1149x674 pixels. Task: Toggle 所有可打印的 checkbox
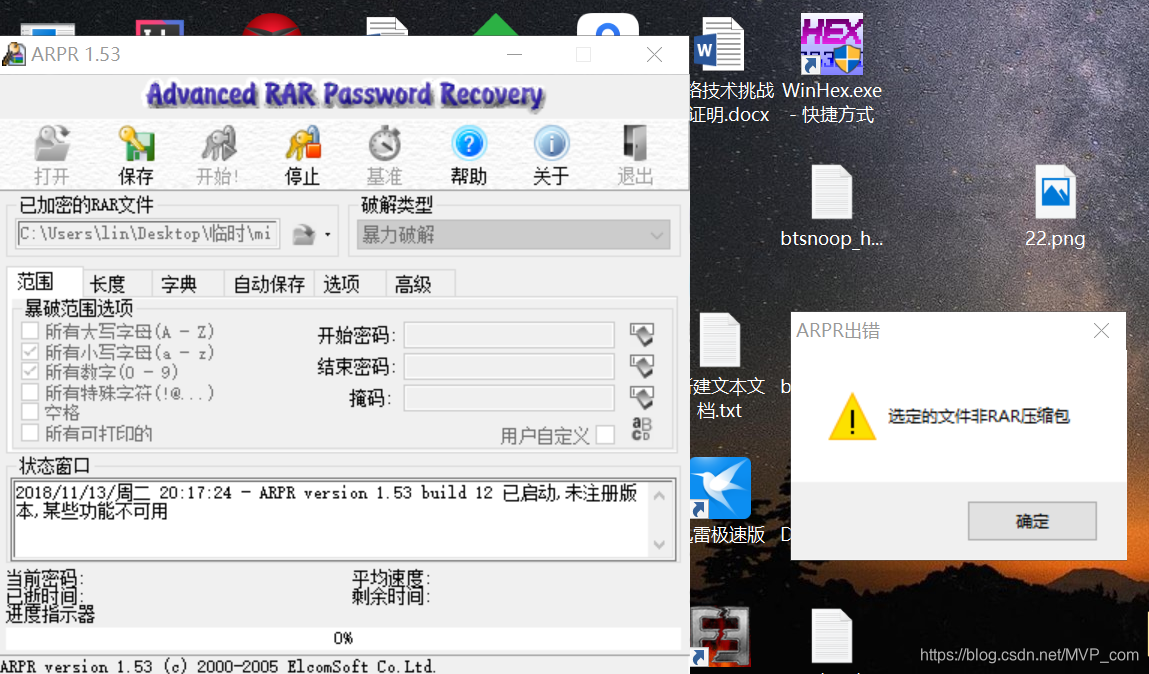[x=30, y=432]
